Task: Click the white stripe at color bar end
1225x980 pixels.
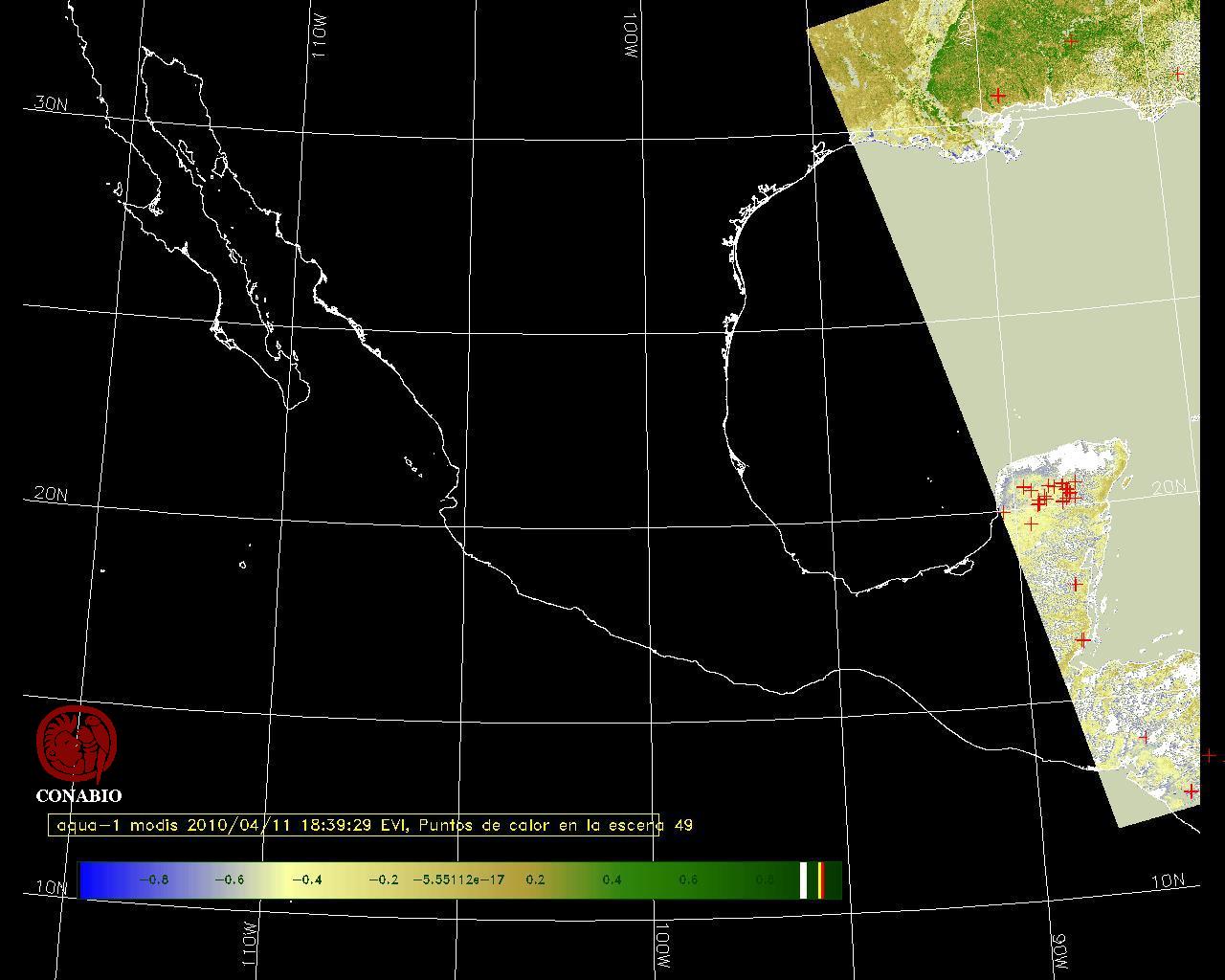Action: pos(804,880)
